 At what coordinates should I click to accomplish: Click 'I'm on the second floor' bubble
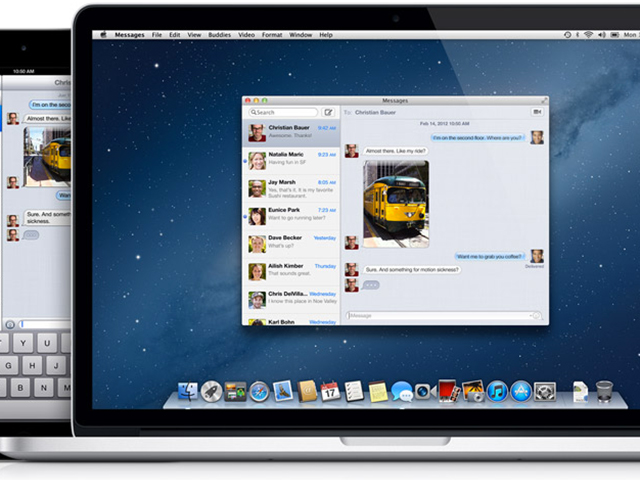(x=478, y=138)
